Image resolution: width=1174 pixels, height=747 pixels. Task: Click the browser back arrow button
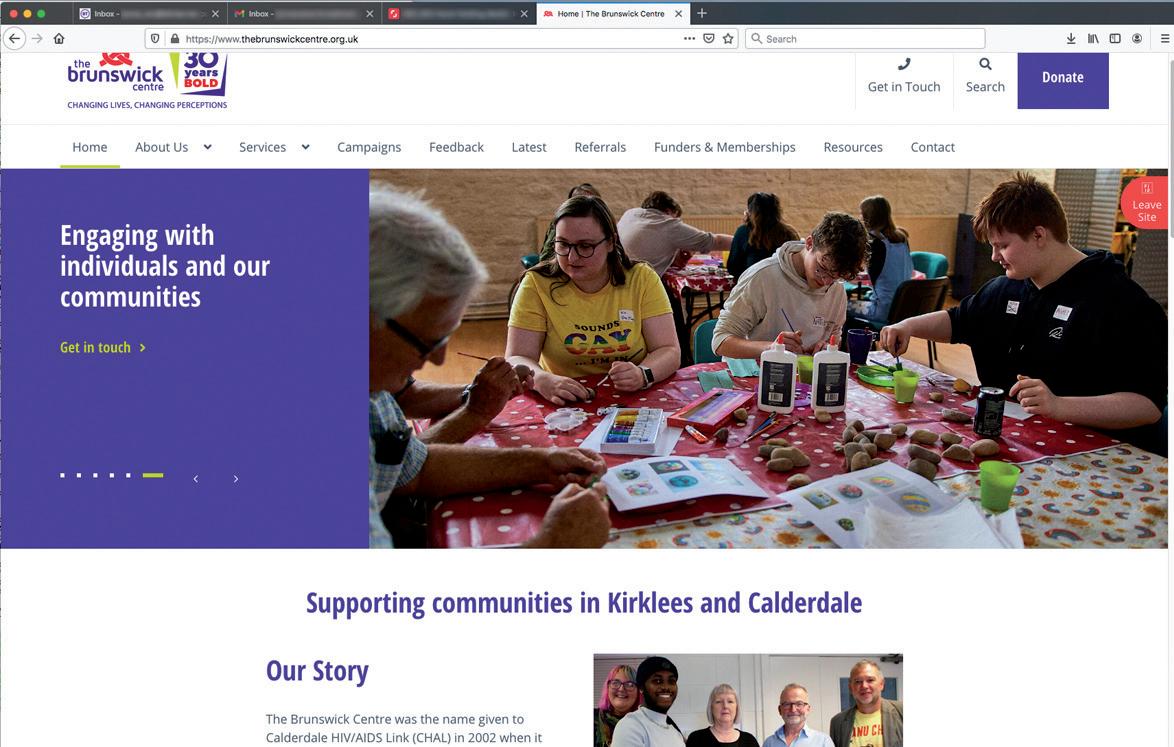pyautogui.click(x=14, y=39)
